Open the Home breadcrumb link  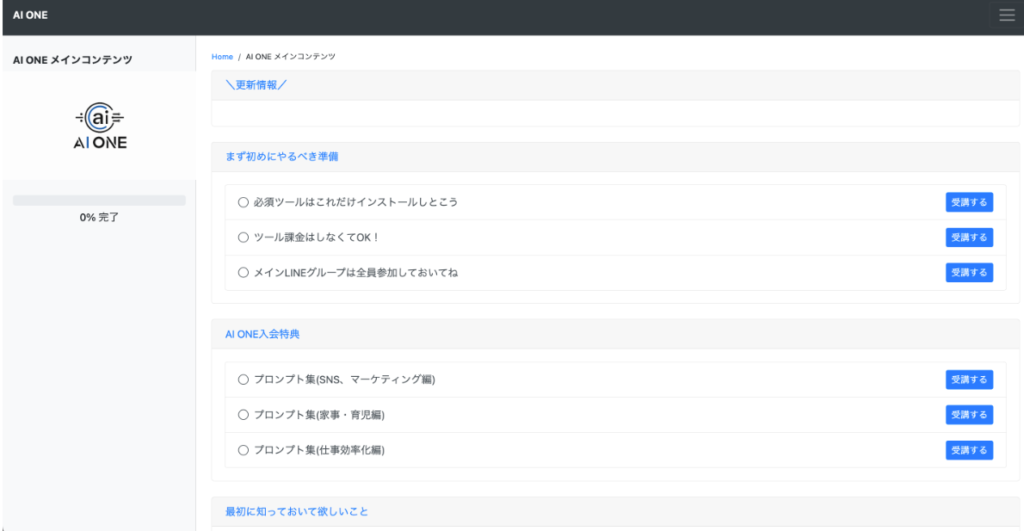[222, 57]
